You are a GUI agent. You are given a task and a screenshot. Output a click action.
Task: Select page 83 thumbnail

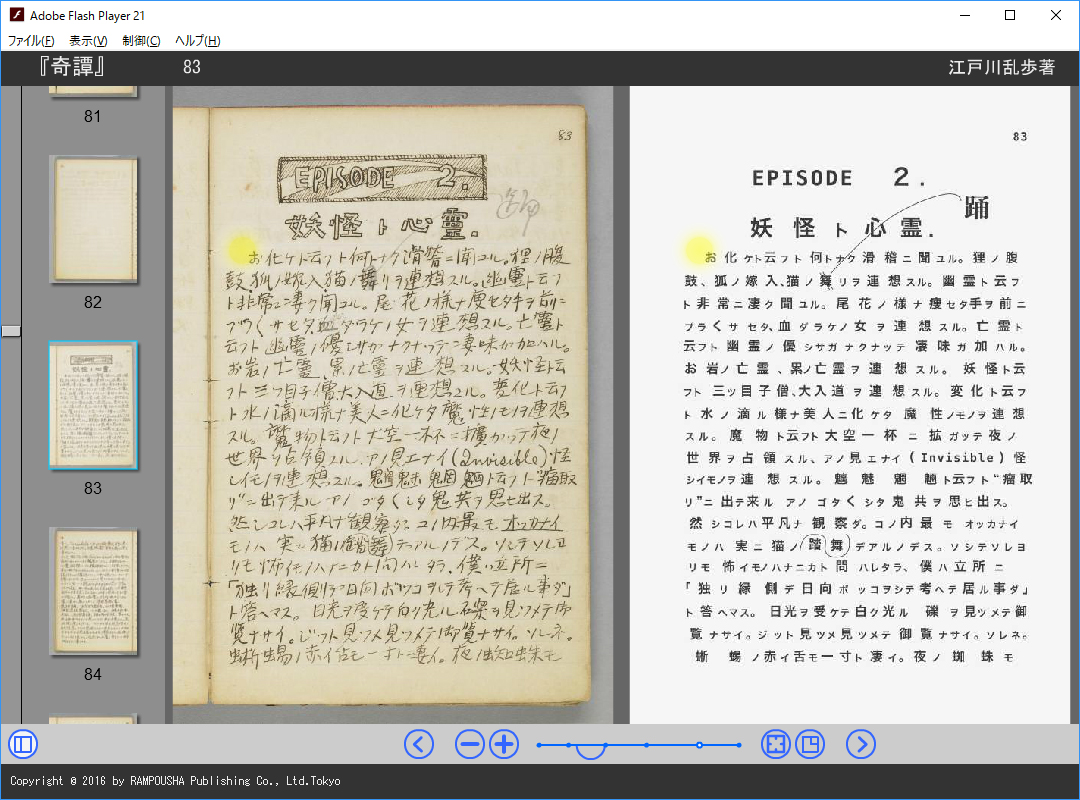pyautogui.click(x=93, y=405)
